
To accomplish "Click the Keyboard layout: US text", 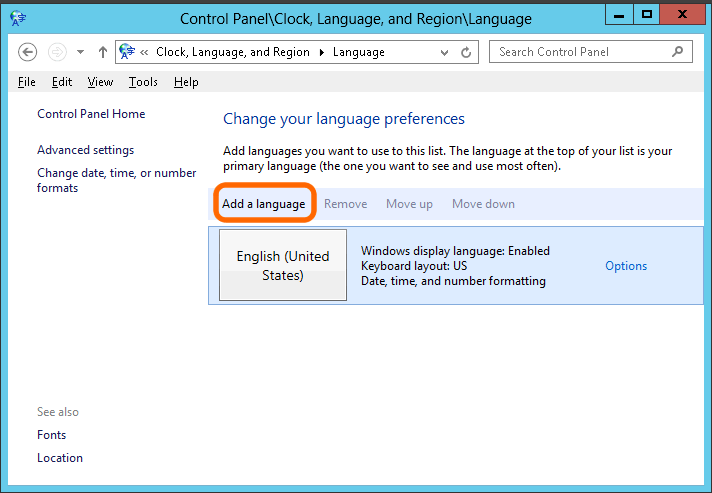I will (414, 266).
